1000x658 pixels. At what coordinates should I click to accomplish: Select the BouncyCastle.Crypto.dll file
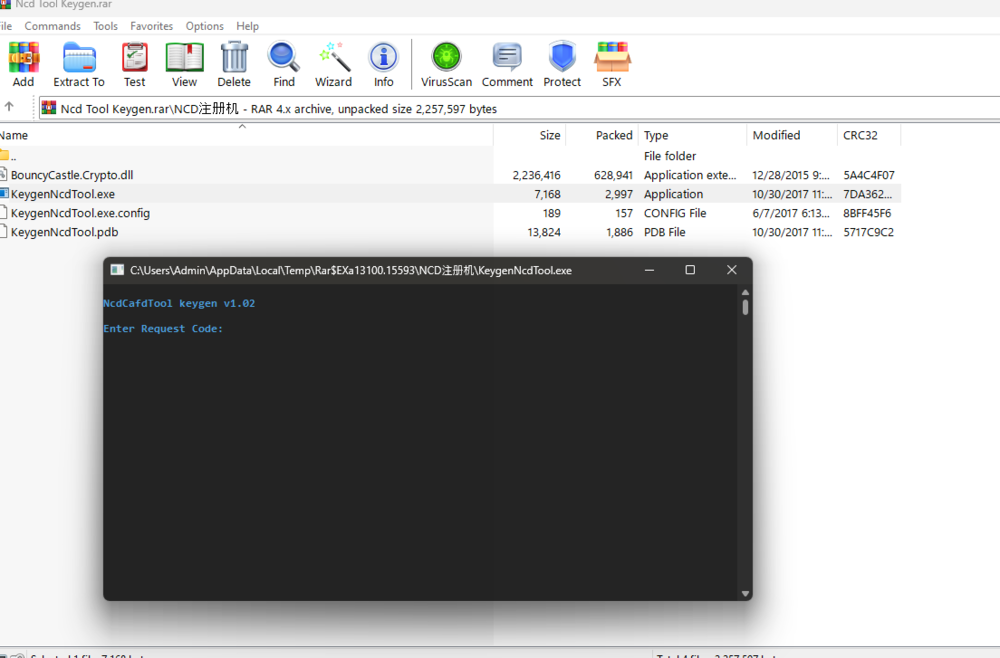click(x=70, y=174)
